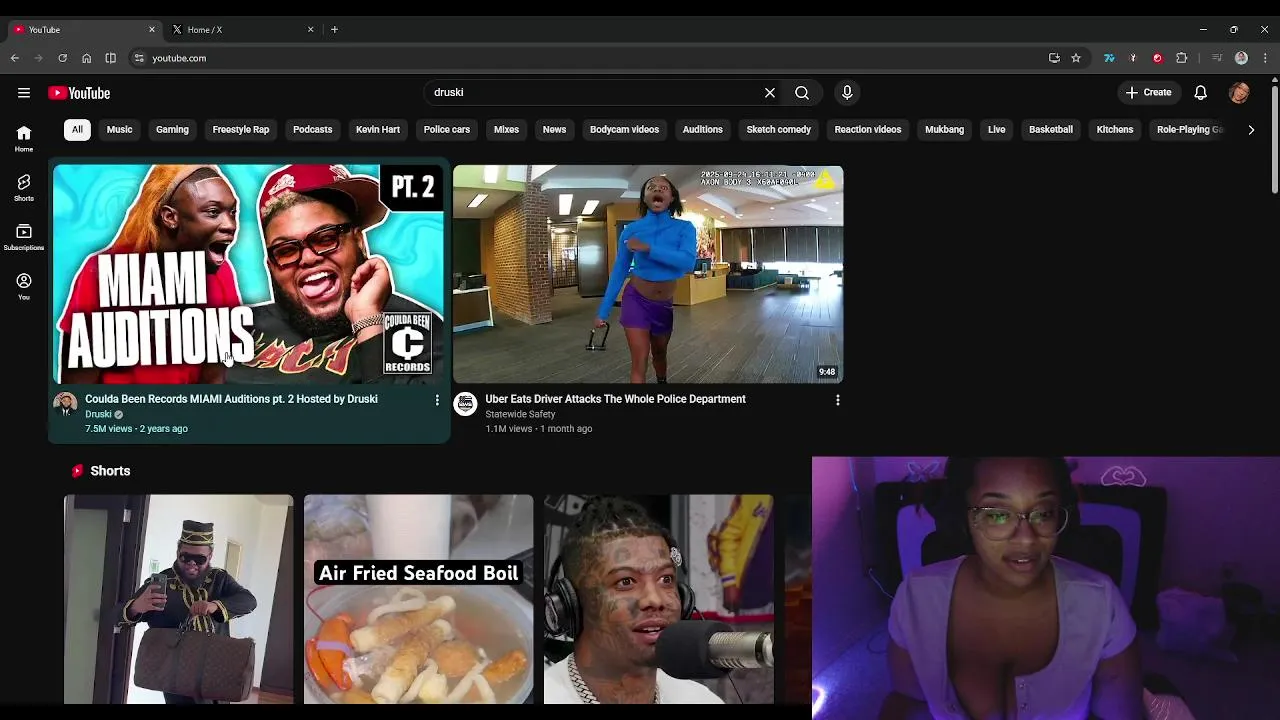The height and width of the screenshot is (720, 1280).
Task: Open the YouTube hamburger guide menu
Action: [x=24, y=93]
